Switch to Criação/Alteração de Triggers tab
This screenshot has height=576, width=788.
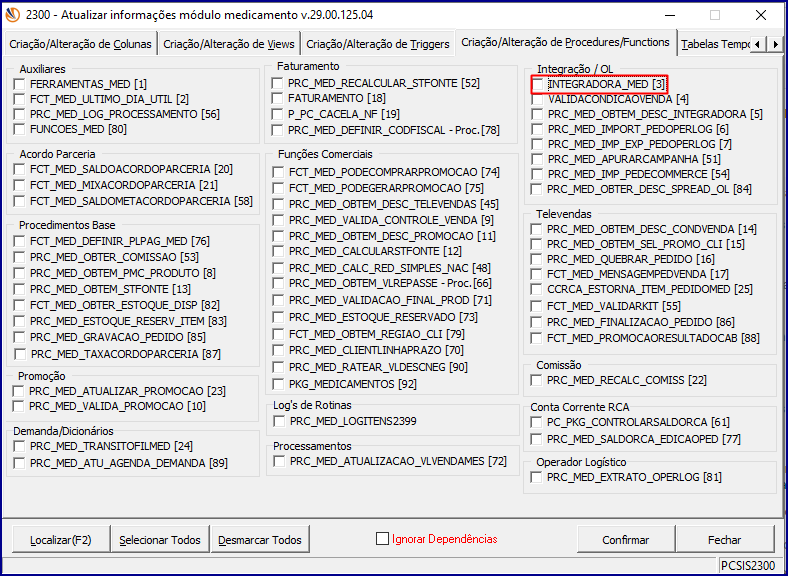pos(378,44)
